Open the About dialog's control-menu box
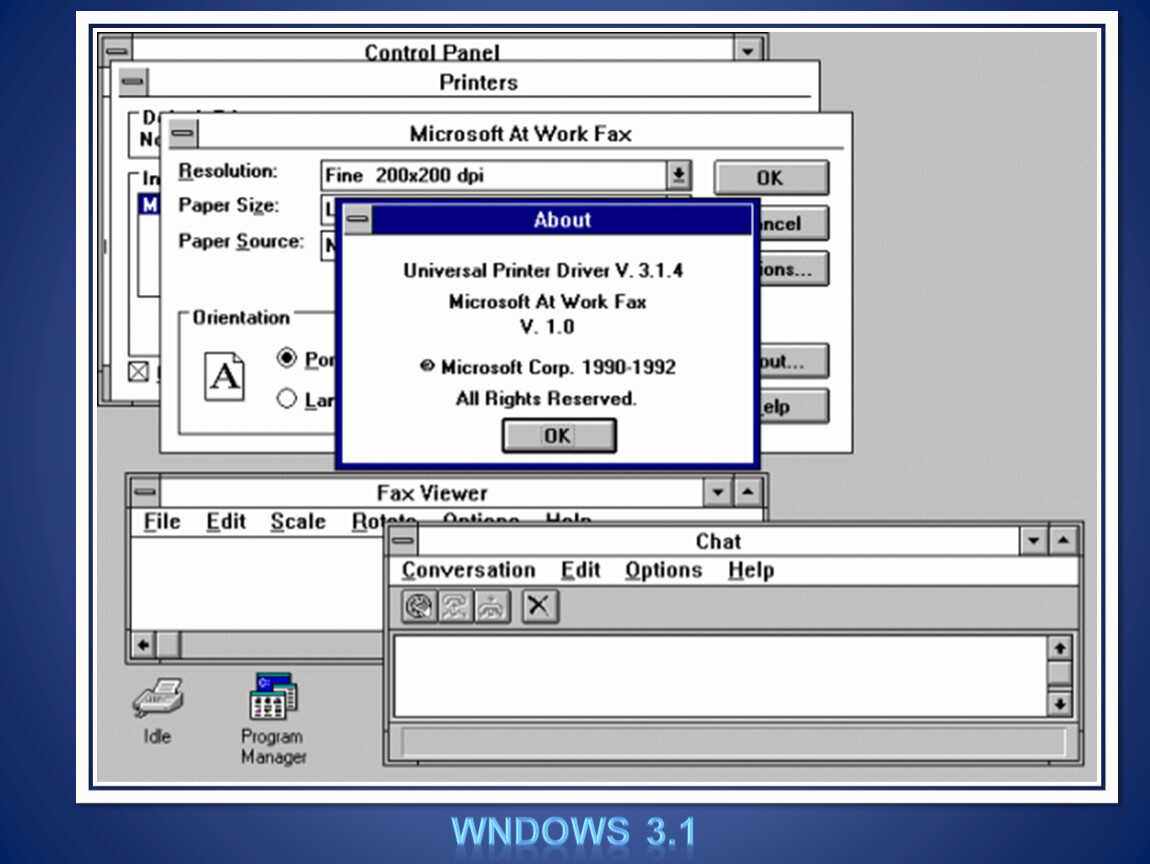The image size is (1150, 864). pos(357,219)
